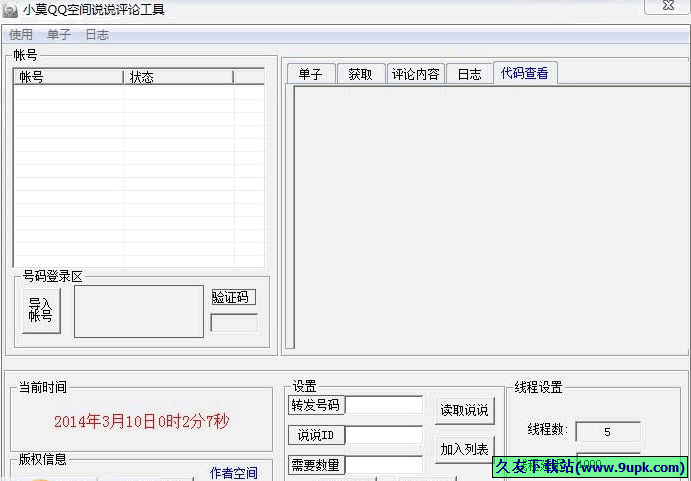
Task: Switch to the 评论内容 tab
Action: pyautogui.click(x=416, y=74)
